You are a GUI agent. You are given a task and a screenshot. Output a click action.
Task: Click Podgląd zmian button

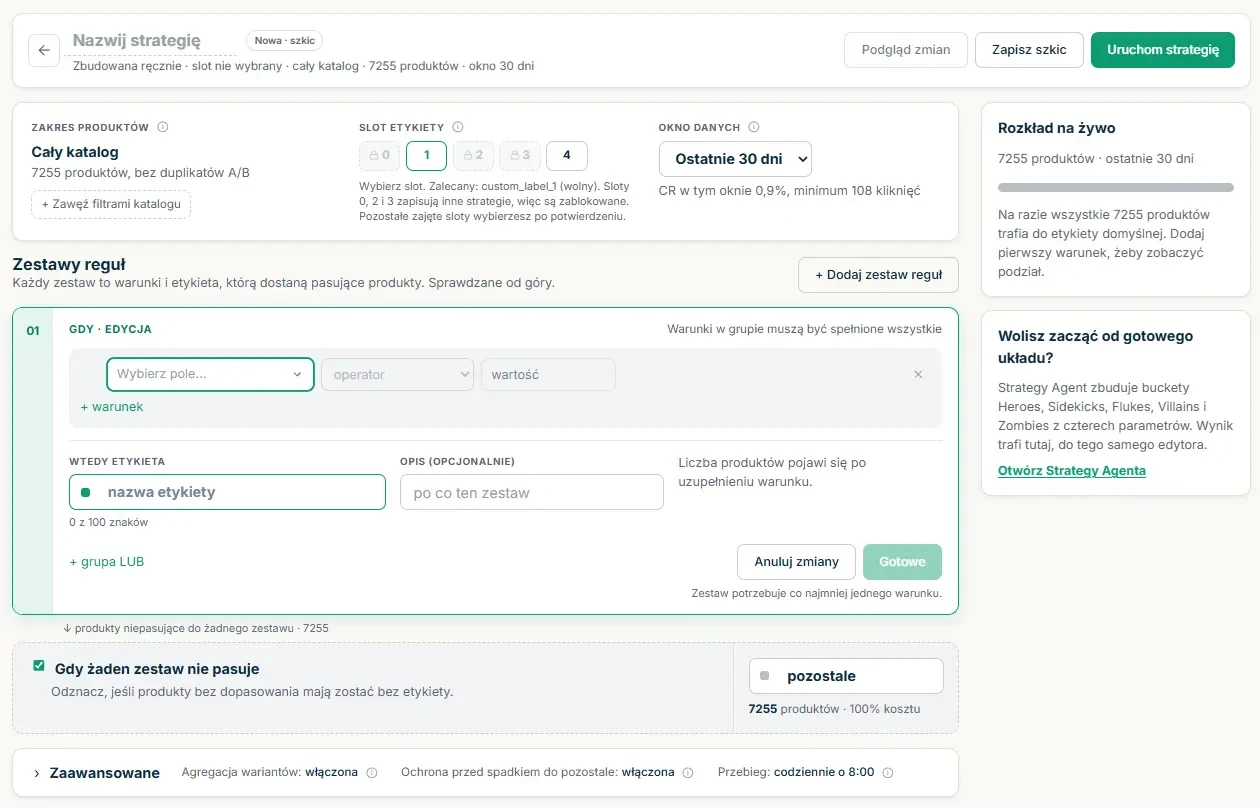point(906,50)
